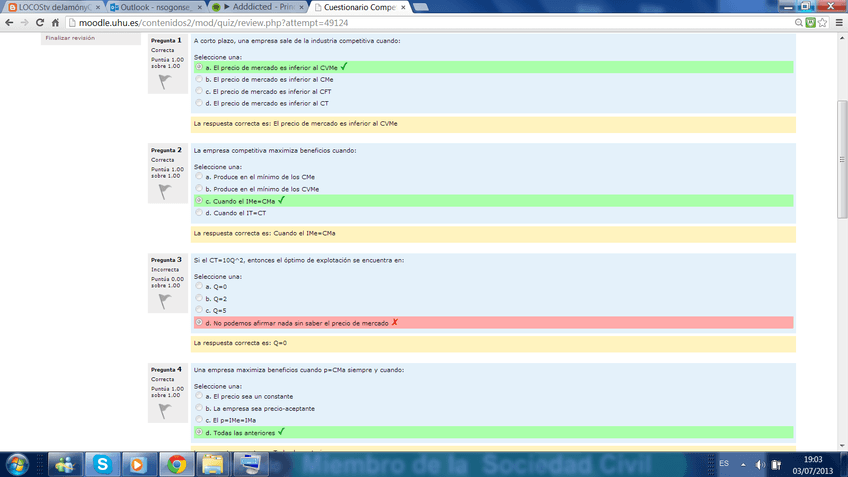Screen dimensions: 848x477
Task: Open Skype from the taskbar
Action: click(102, 465)
